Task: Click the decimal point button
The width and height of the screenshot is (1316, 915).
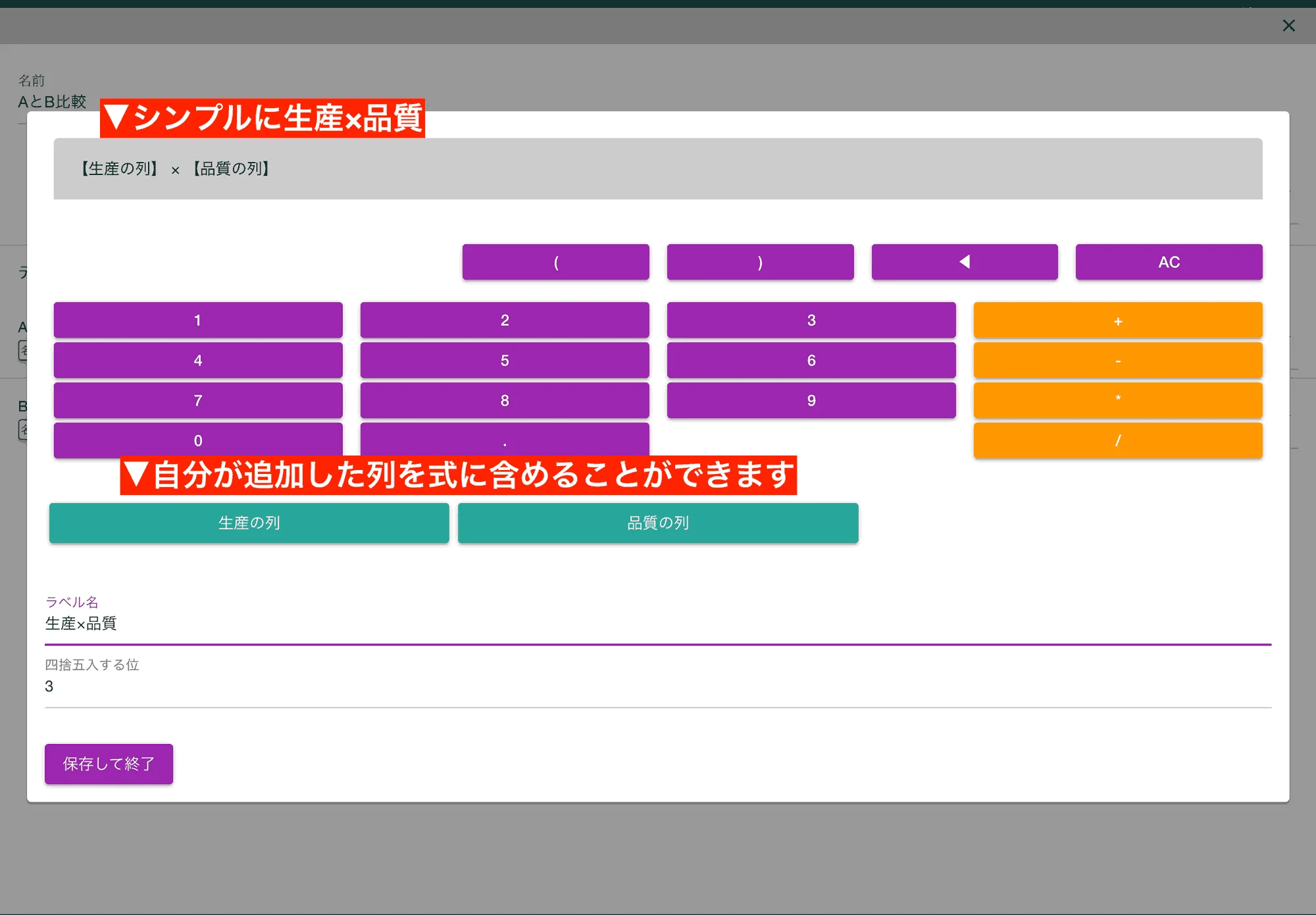Action: 505,440
